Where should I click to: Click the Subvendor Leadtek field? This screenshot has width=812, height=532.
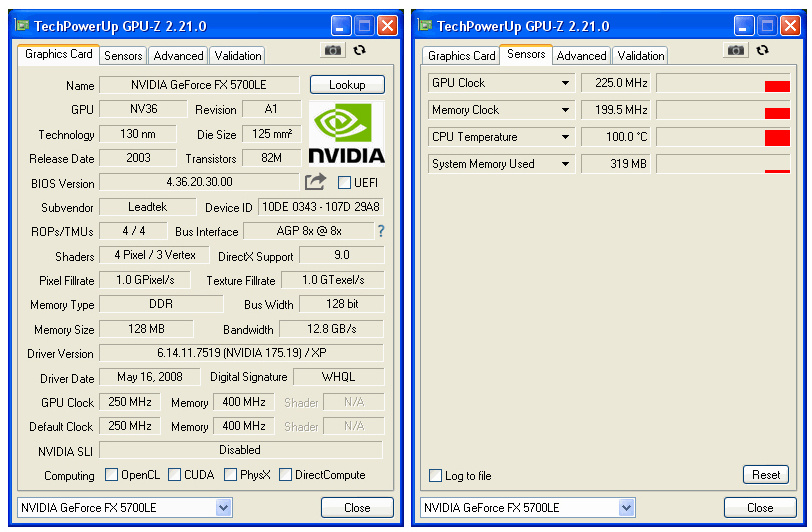[x=148, y=207]
